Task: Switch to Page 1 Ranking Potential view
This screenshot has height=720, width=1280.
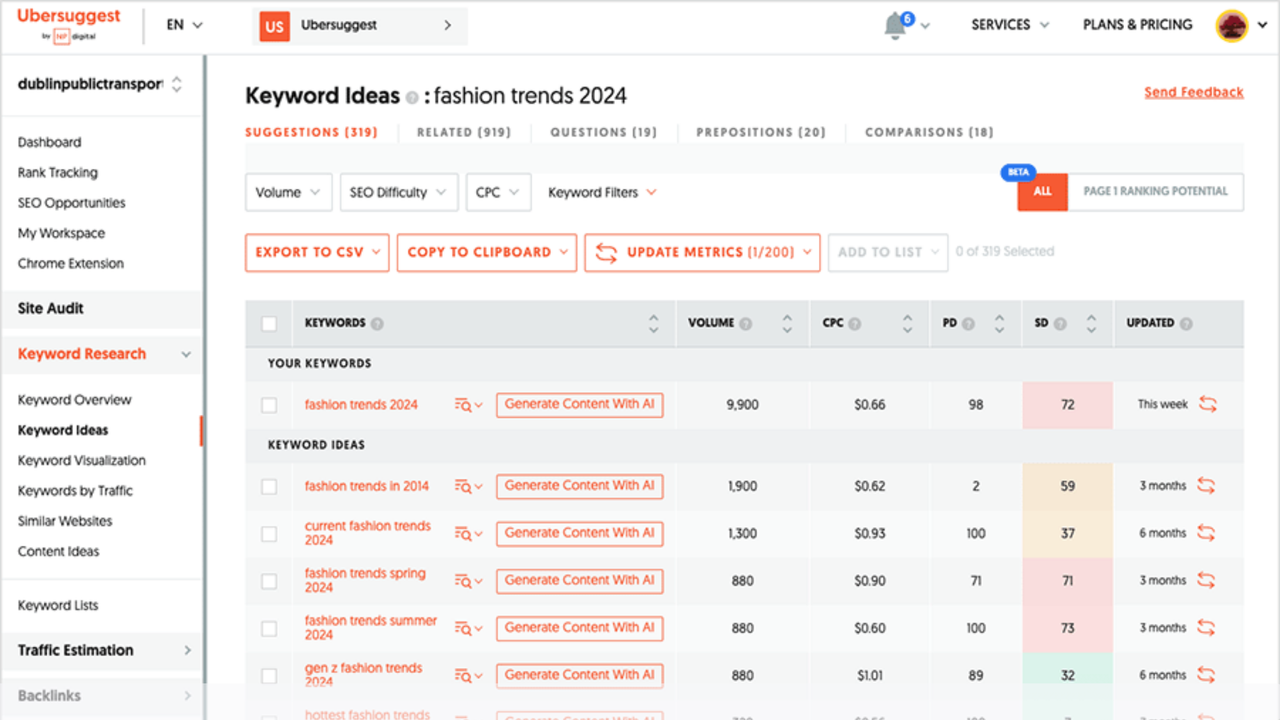Action: [x=1156, y=192]
